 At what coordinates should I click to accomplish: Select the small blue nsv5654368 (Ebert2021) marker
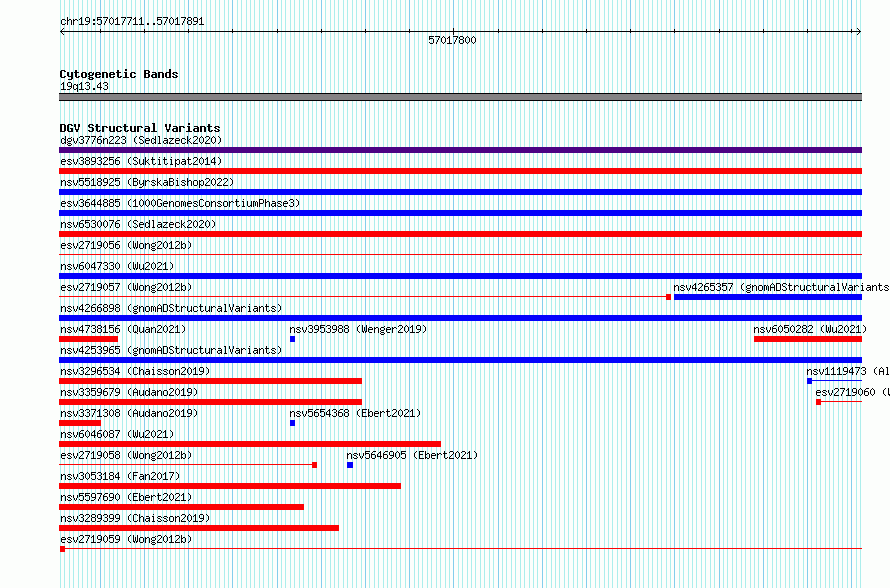pyautogui.click(x=292, y=423)
